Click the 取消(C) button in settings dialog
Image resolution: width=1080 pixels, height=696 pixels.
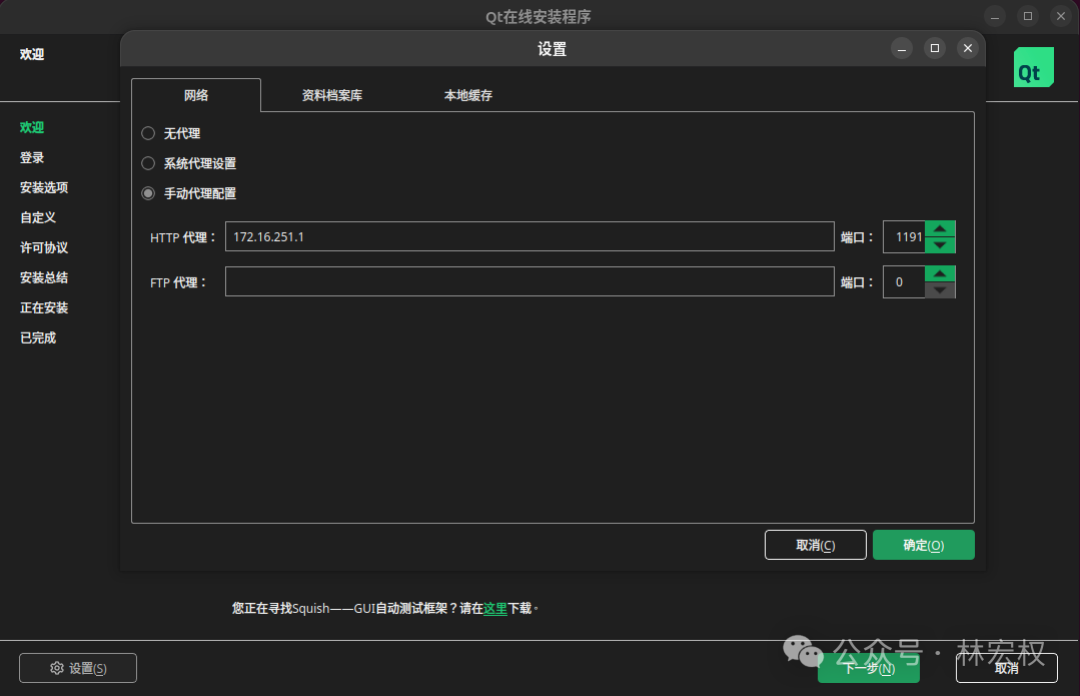click(x=816, y=545)
